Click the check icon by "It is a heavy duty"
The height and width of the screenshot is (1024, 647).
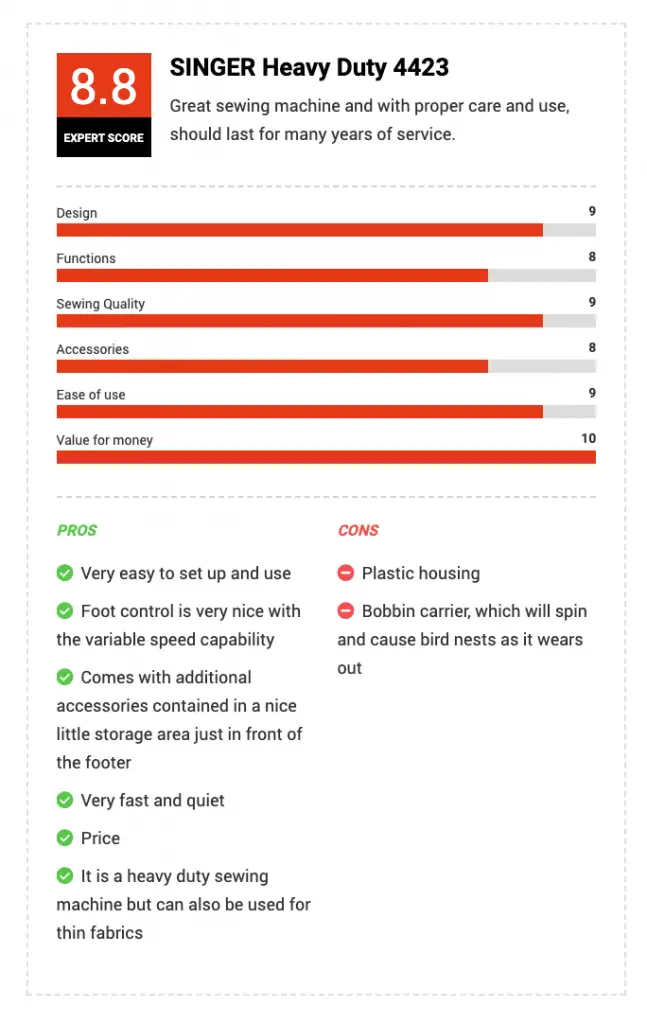[65, 875]
